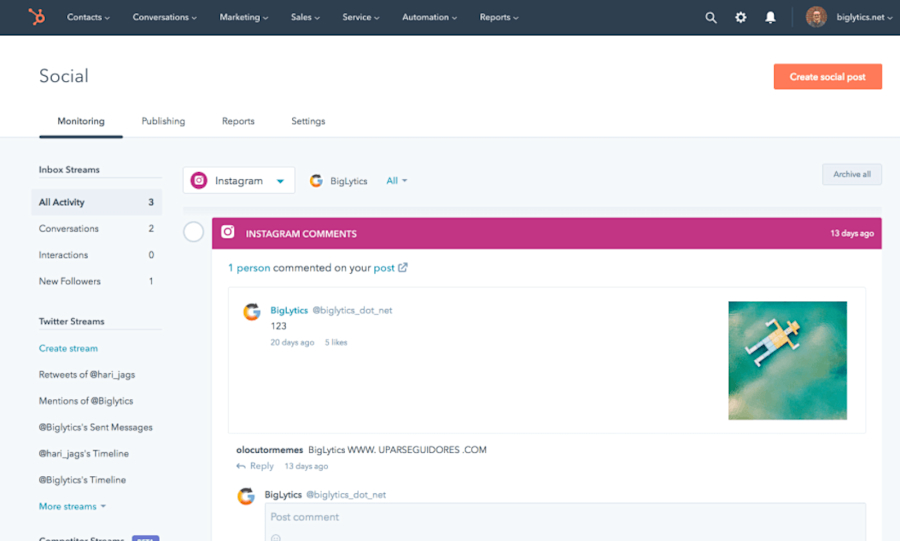Expand the Reports nav menu
This screenshot has height=541, width=900.
(x=499, y=17)
